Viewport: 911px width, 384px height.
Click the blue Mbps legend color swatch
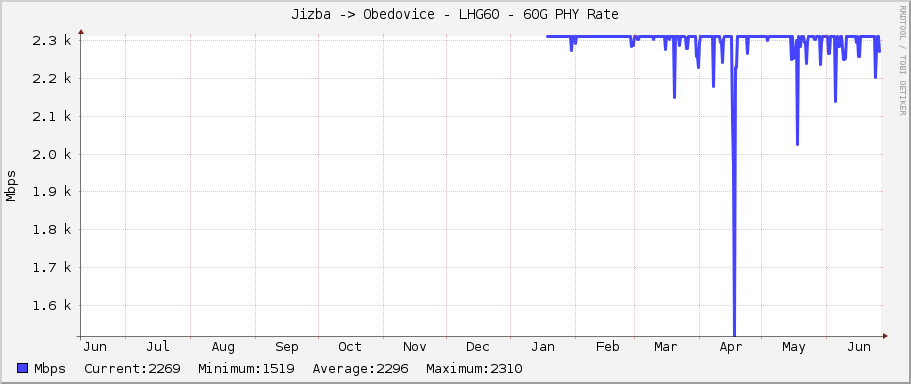pos(23,368)
